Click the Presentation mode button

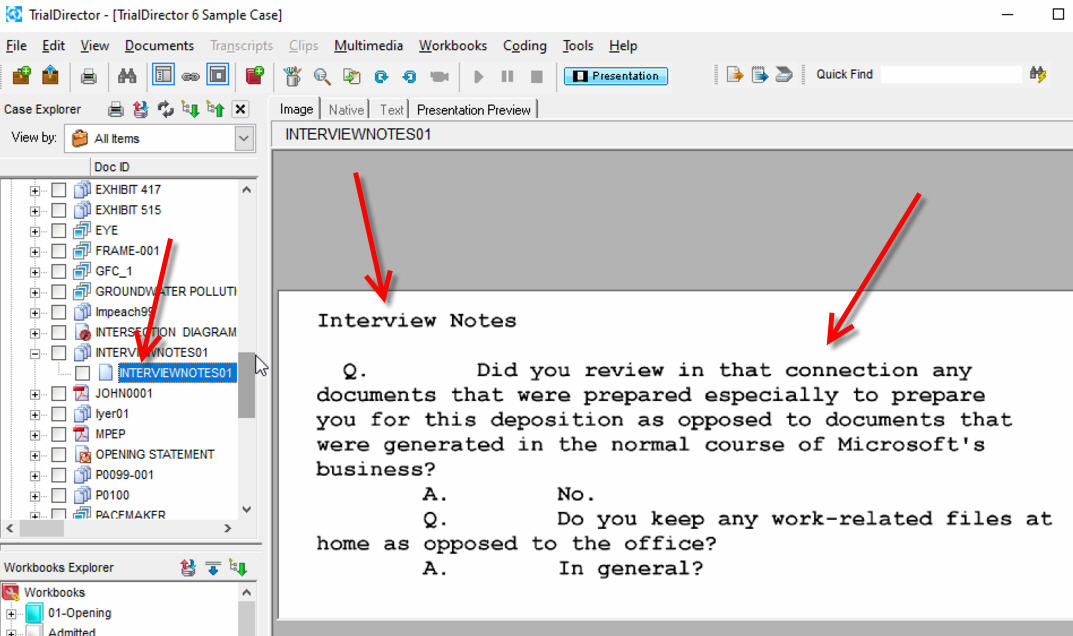615,76
